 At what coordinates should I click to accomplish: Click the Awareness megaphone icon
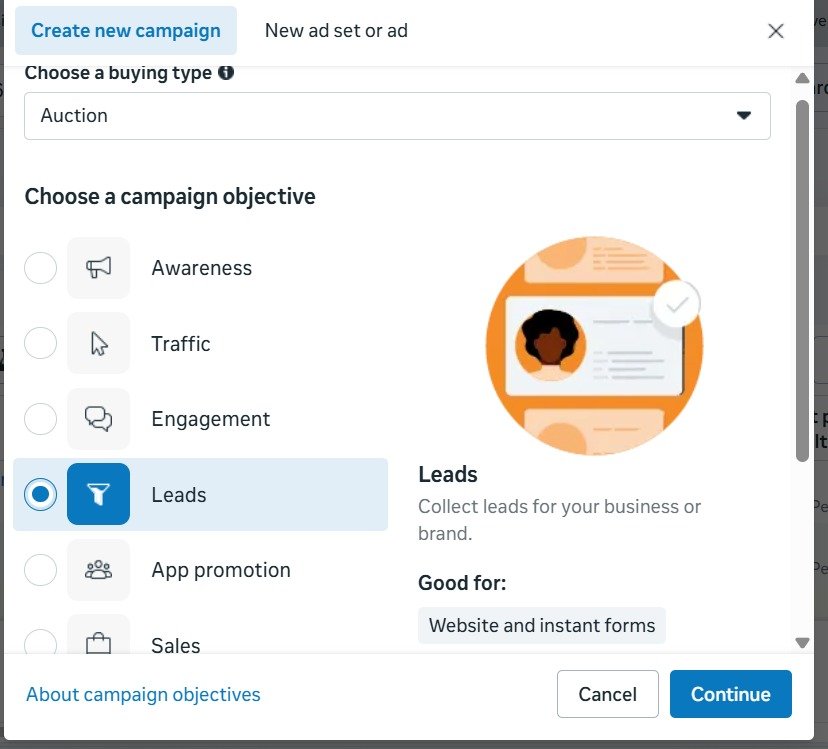point(98,268)
